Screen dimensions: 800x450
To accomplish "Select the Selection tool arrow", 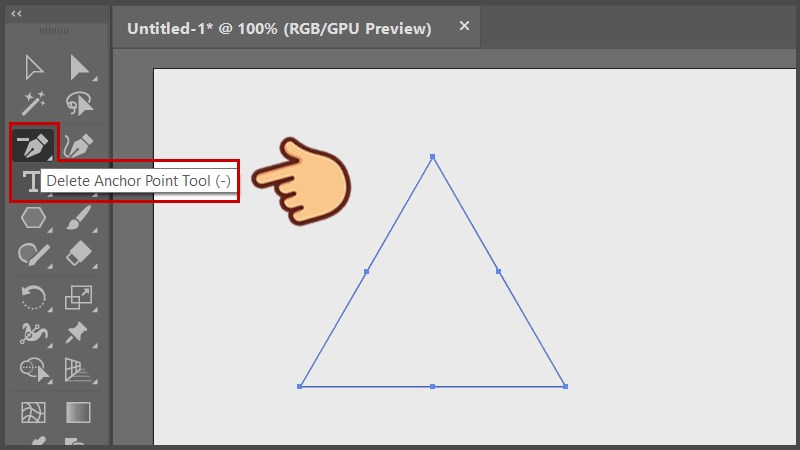I will [34, 68].
